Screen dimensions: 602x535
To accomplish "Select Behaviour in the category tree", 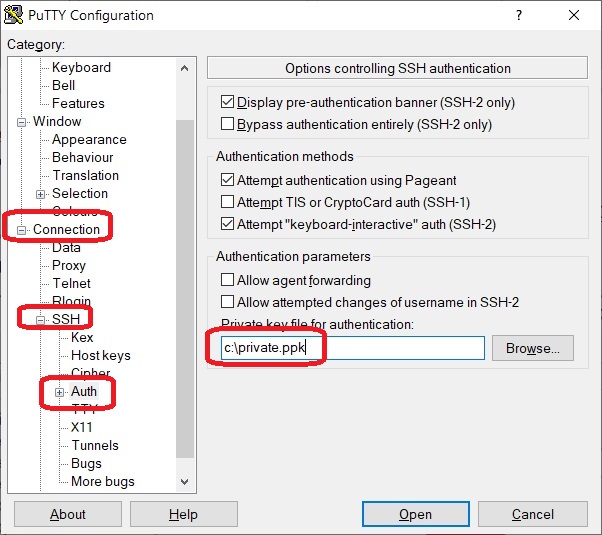I will [x=83, y=157].
